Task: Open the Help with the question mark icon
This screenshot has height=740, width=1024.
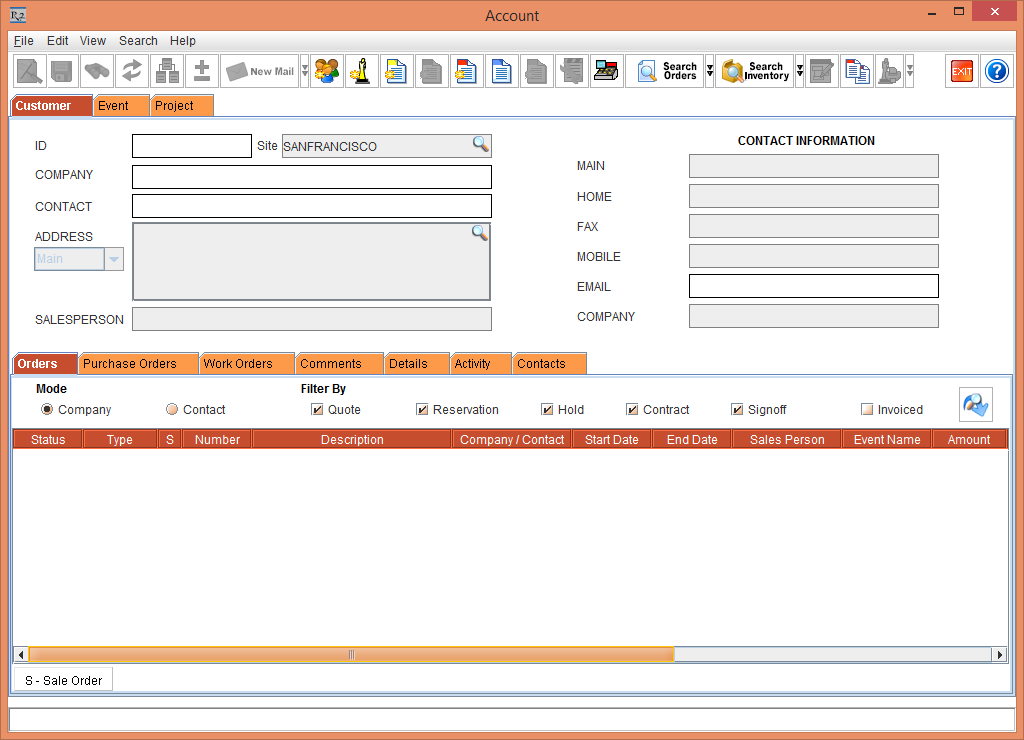Action: click(x=996, y=71)
